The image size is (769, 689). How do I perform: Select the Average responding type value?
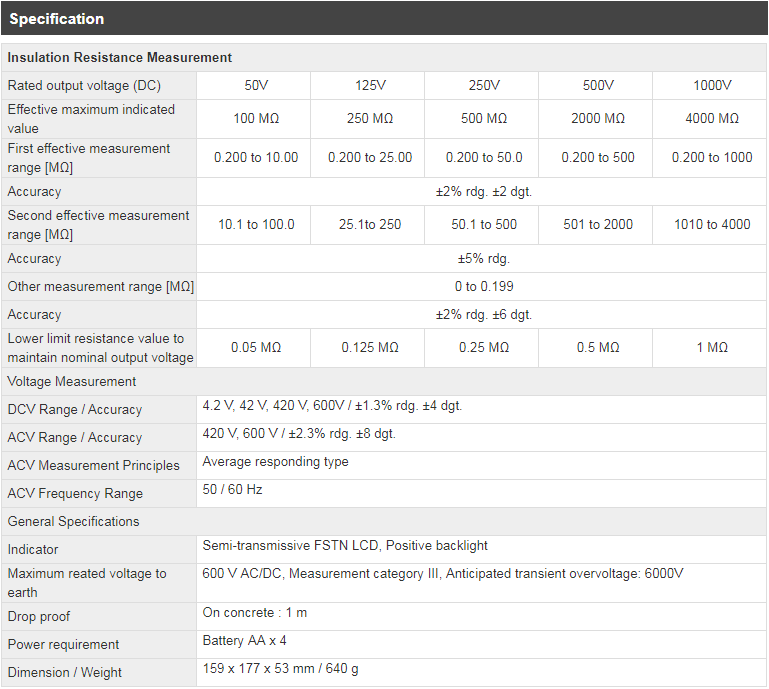tap(275, 462)
